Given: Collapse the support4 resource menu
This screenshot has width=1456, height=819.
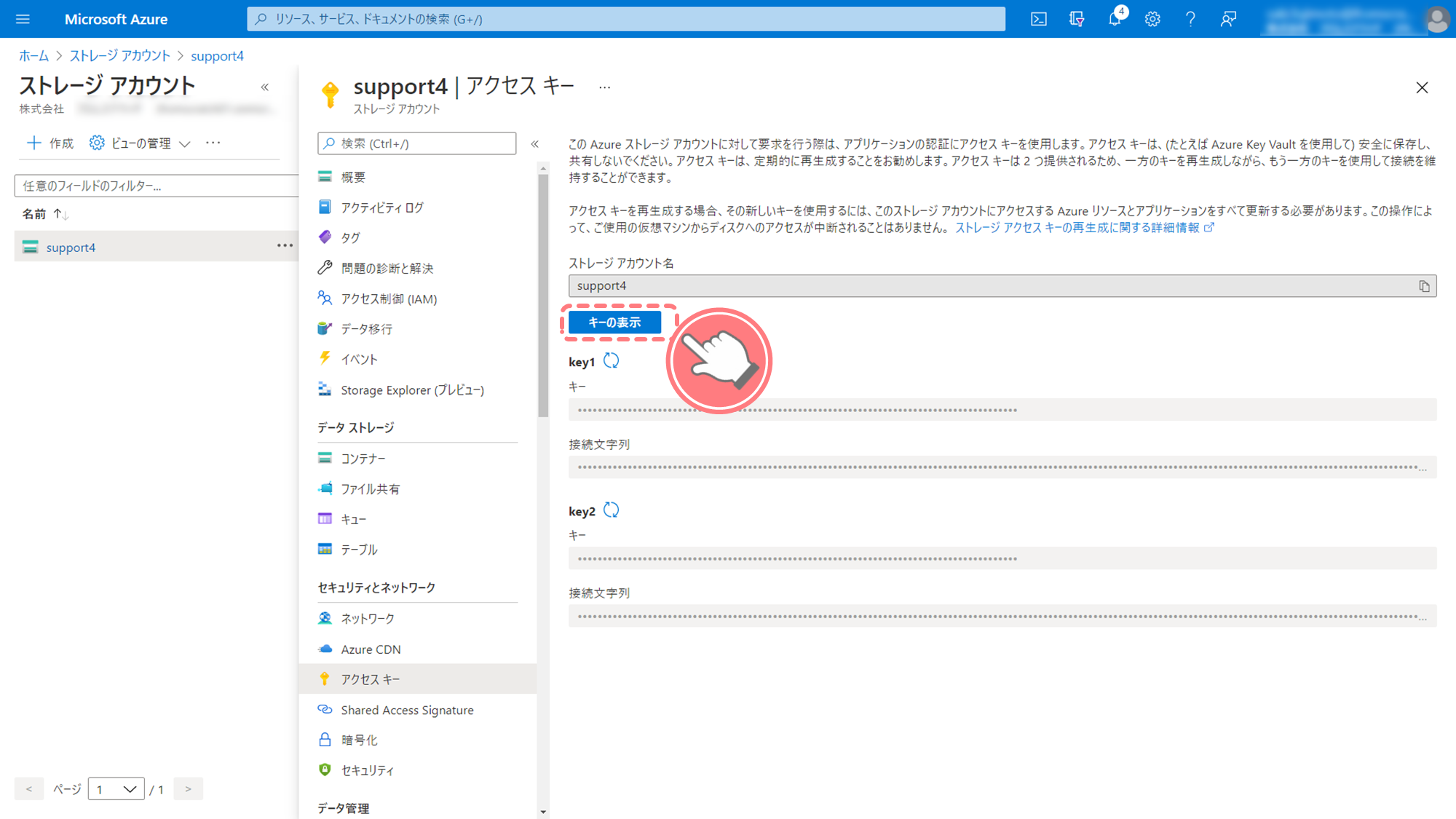Looking at the screenshot, I should tap(535, 143).
